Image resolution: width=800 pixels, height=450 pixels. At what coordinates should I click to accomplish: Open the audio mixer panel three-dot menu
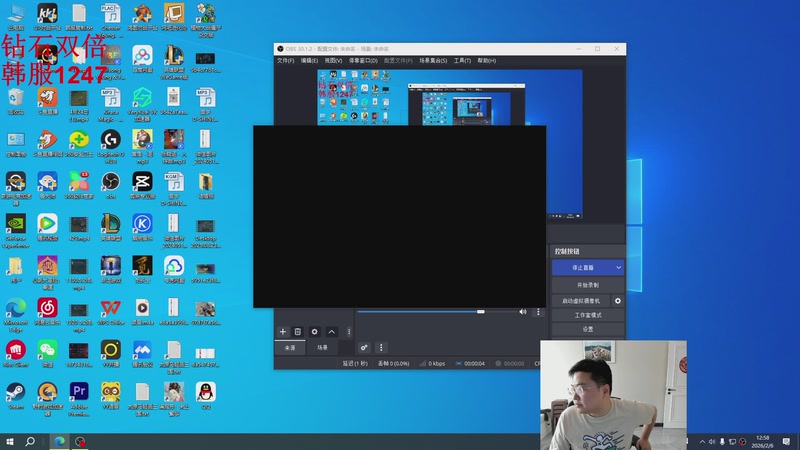[x=381, y=347]
